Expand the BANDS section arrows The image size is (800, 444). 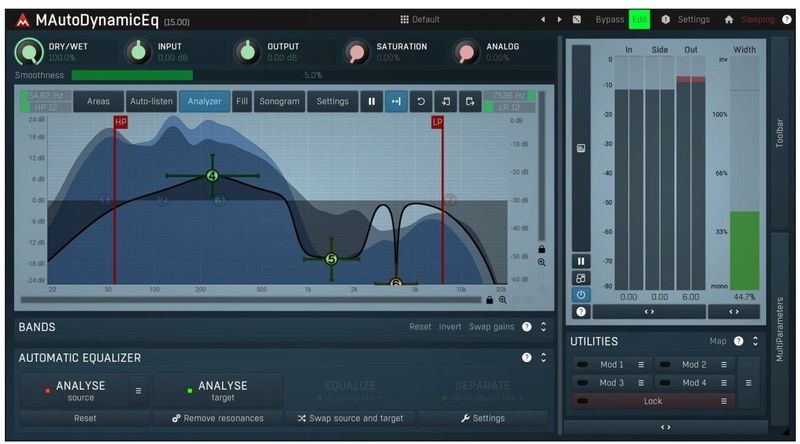(x=544, y=327)
